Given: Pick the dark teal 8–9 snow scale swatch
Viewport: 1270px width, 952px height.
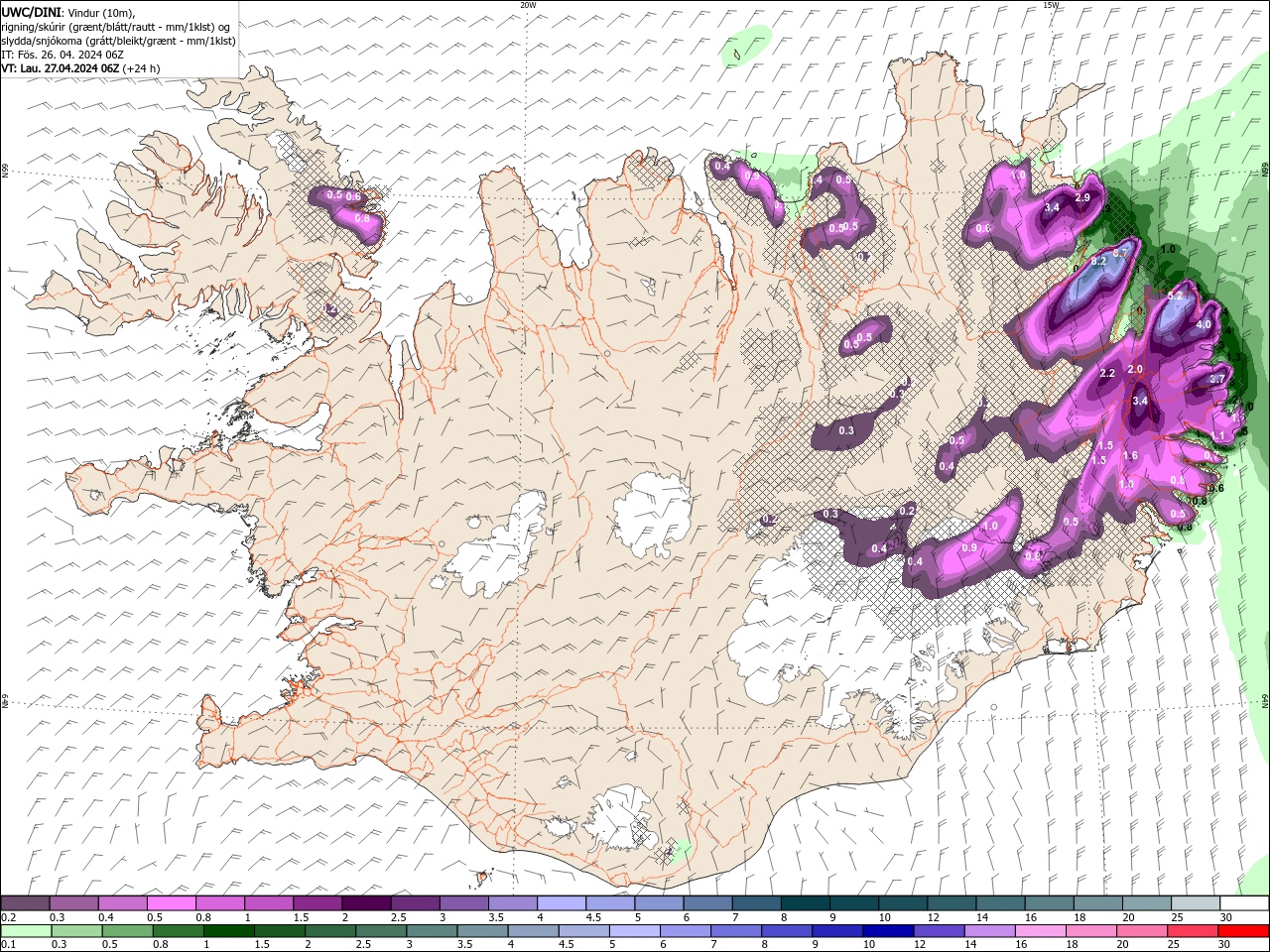Looking at the screenshot, I should coord(806,903).
